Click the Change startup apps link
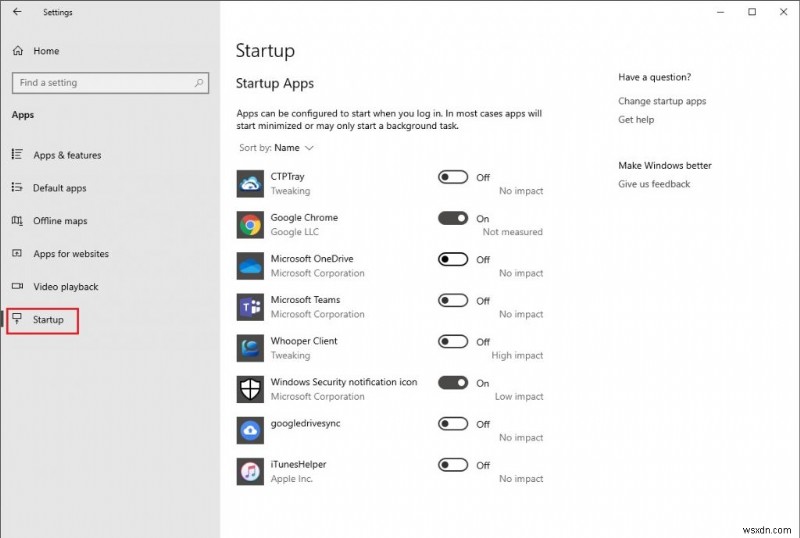The width and height of the screenshot is (800, 538). [662, 101]
